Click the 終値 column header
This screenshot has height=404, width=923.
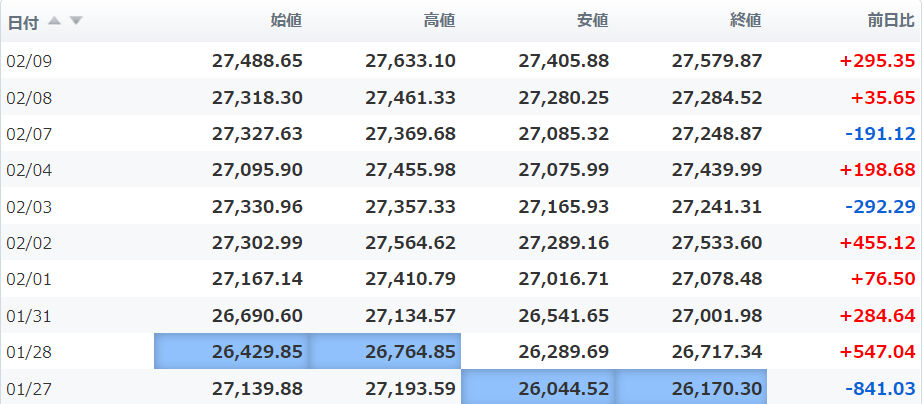745,21
